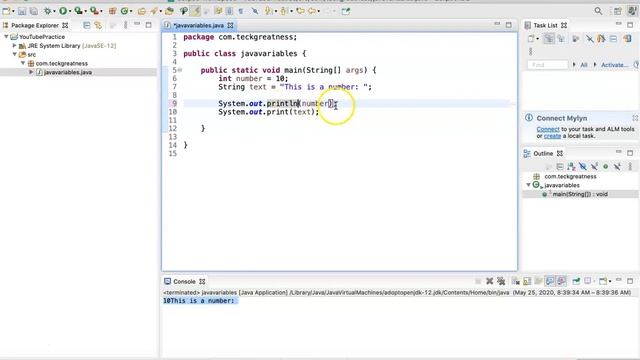The image size is (640, 360).
Task: Click Remove All Terminated Launches icon
Action: [501, 281]
